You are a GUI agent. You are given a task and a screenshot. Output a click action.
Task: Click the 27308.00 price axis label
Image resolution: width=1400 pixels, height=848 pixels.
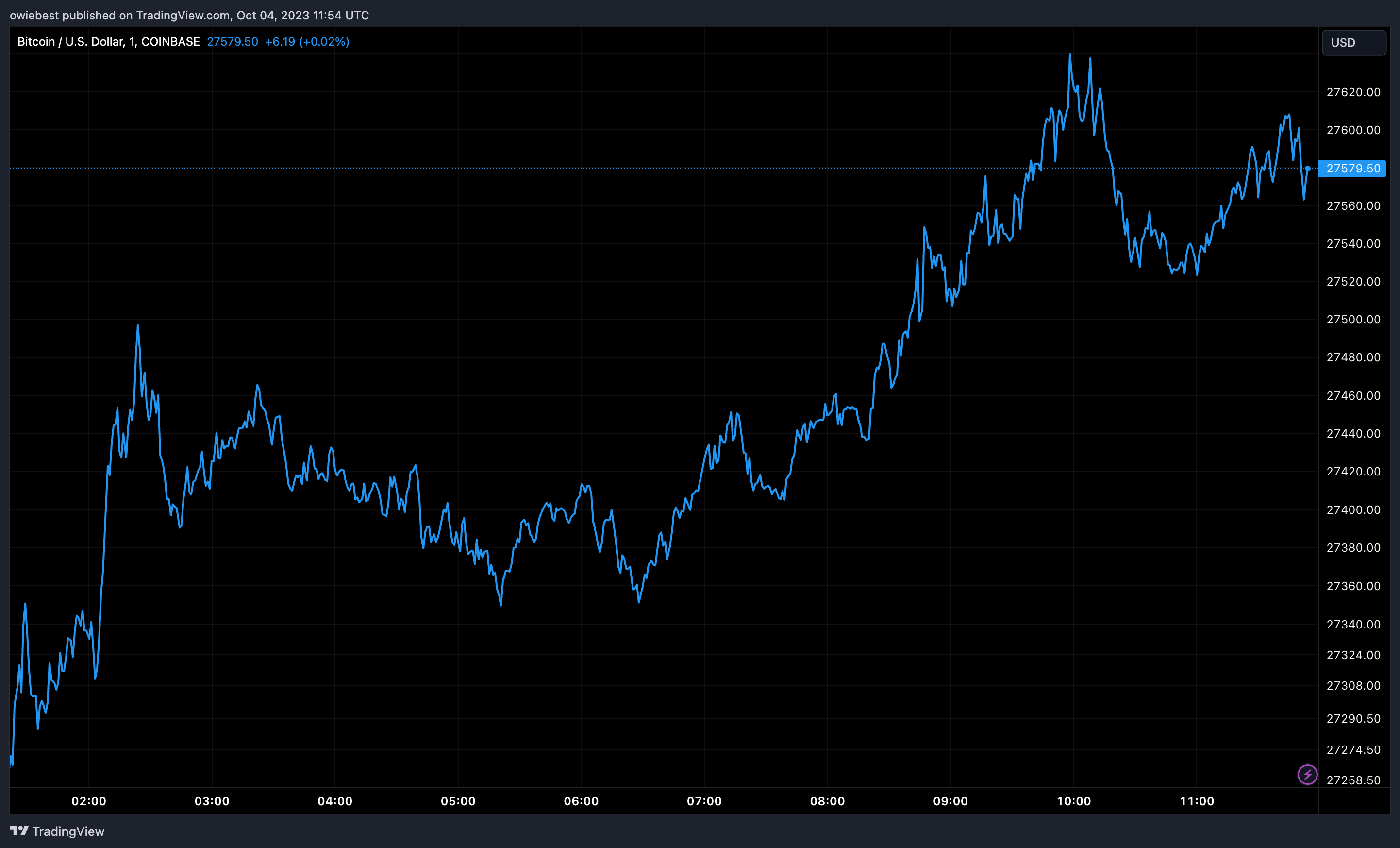coord(1353,686)
